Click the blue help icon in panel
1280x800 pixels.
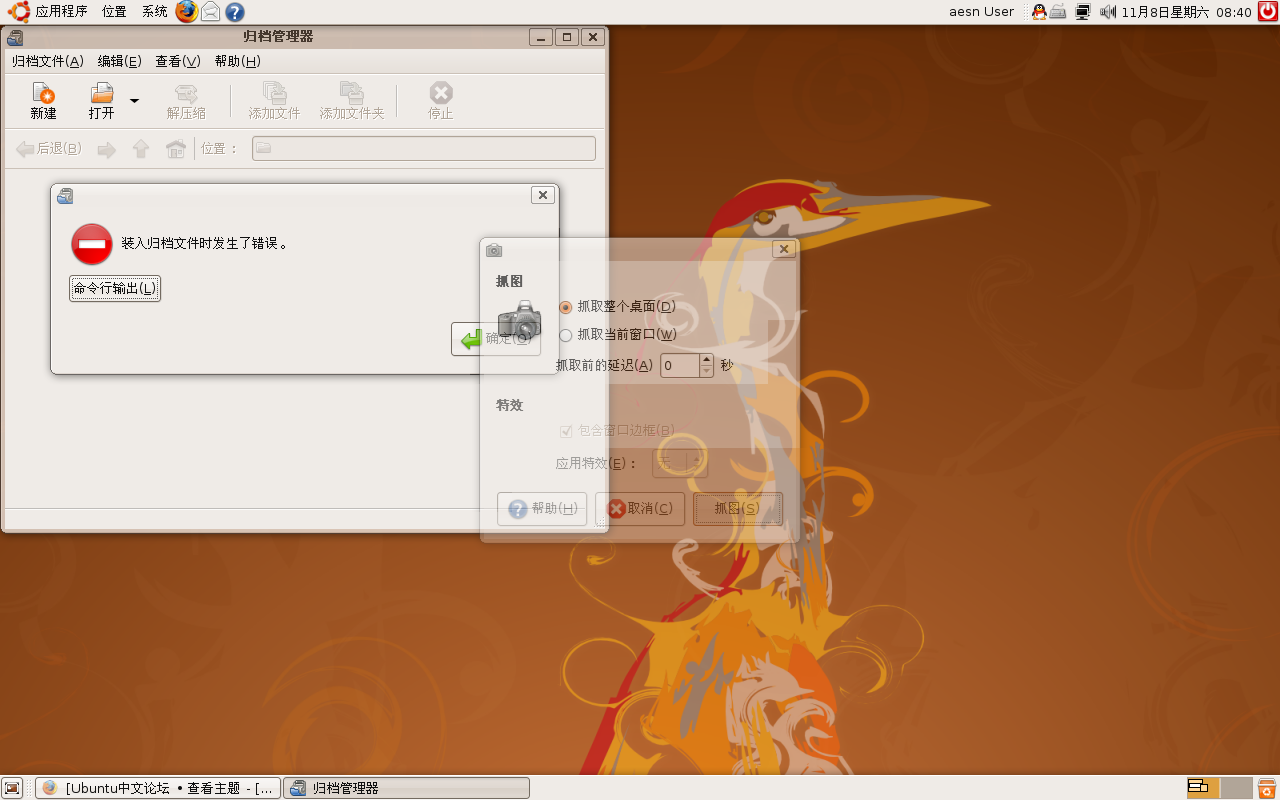coord(235,12)
